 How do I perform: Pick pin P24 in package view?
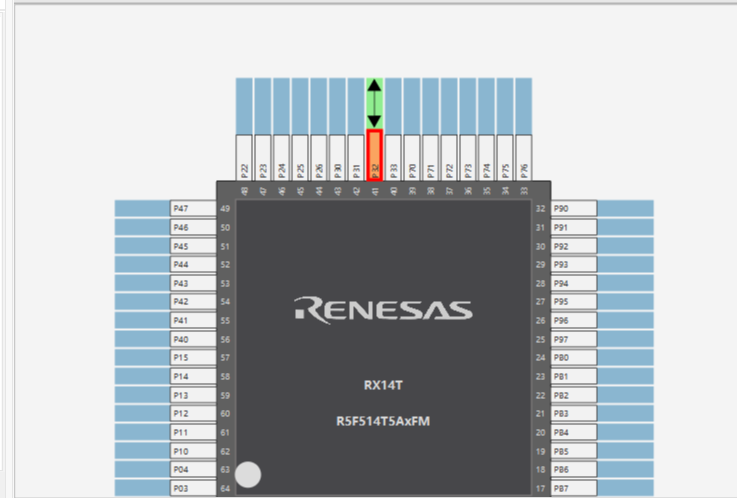pos(281,158)
